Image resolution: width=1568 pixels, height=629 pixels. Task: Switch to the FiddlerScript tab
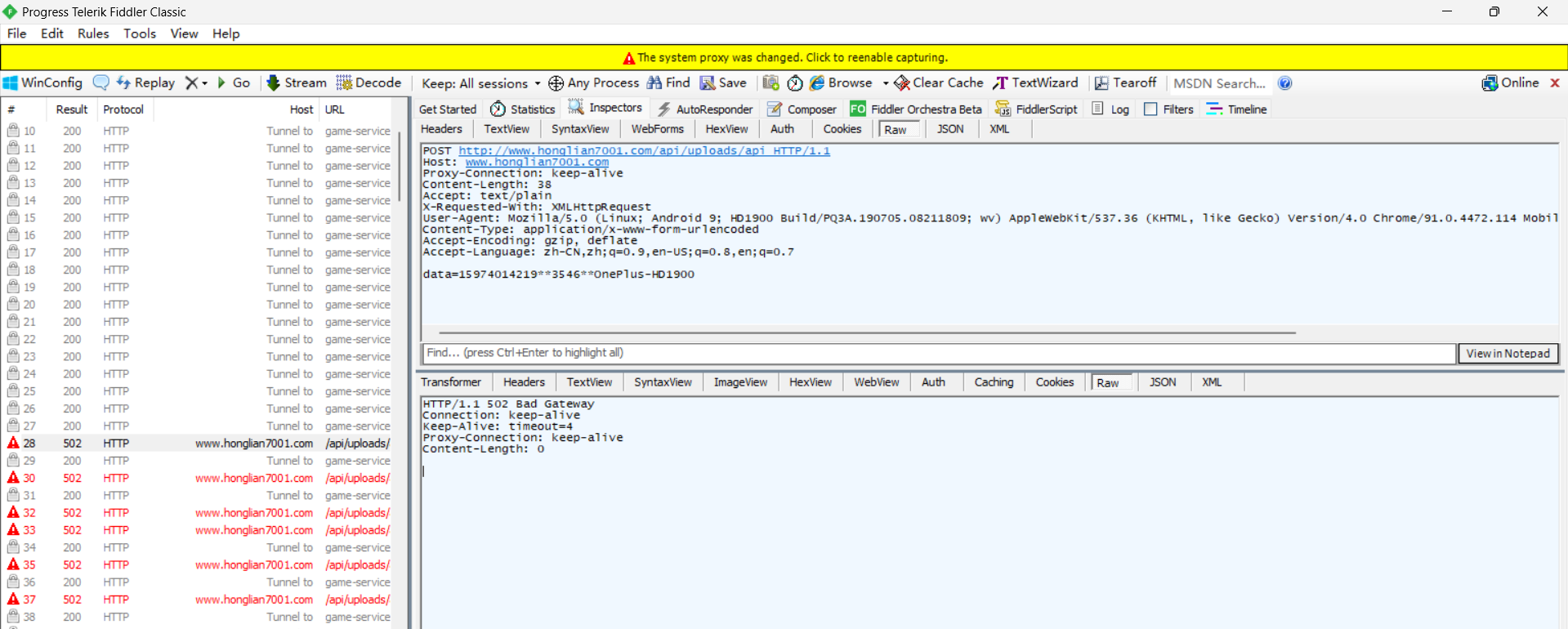tap(1036, 109)
